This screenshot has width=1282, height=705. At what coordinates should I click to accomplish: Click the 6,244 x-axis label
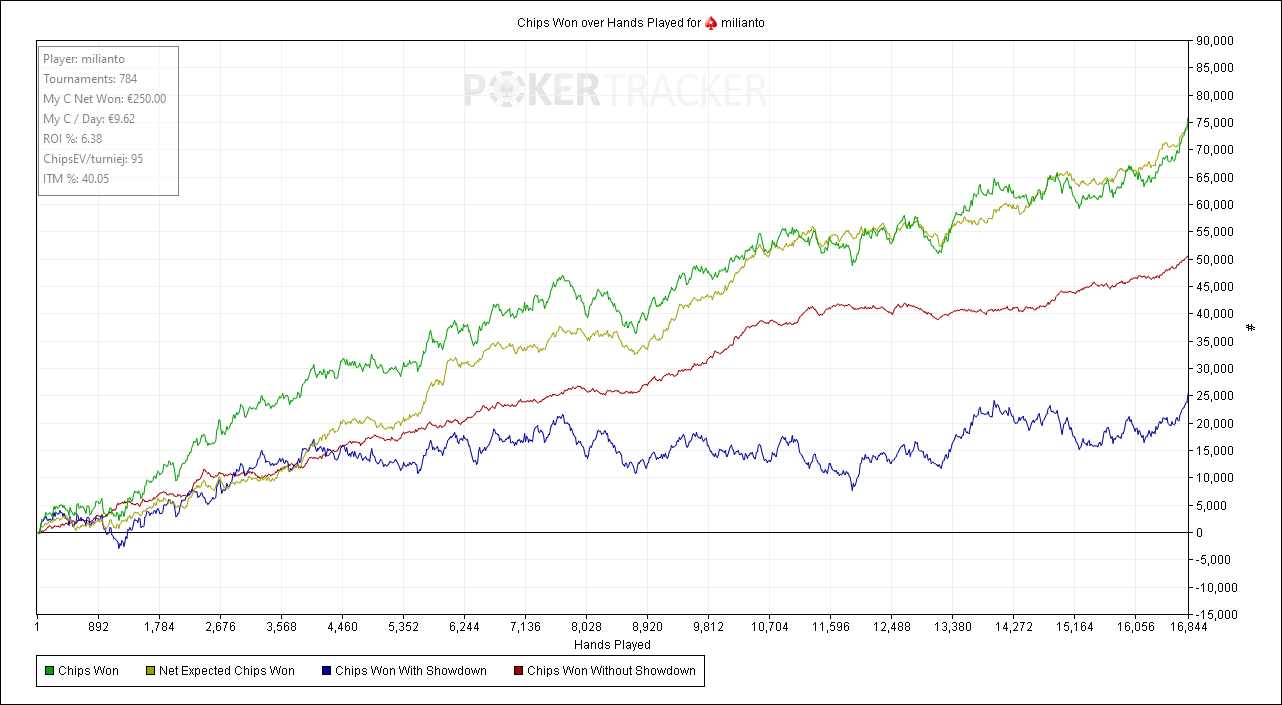coord(464,628)
